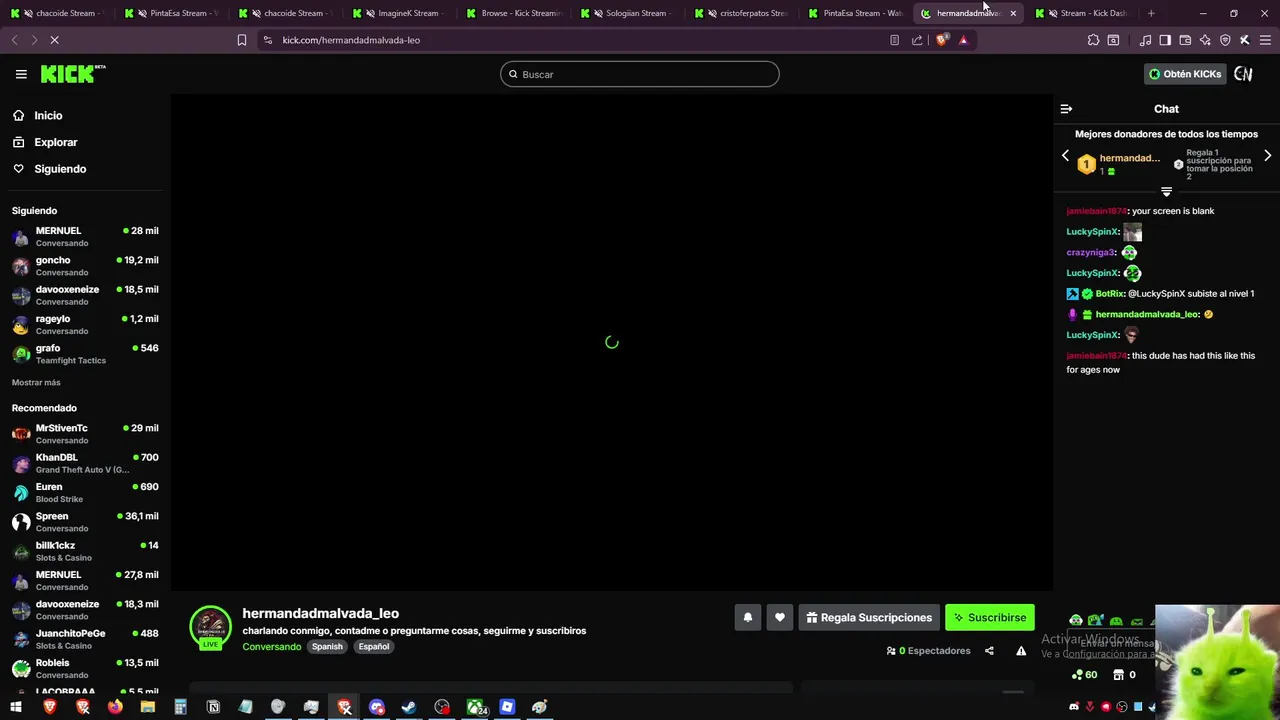Open followed channel grafo
The image size is (1280, 720).
[x=85, y=353]
